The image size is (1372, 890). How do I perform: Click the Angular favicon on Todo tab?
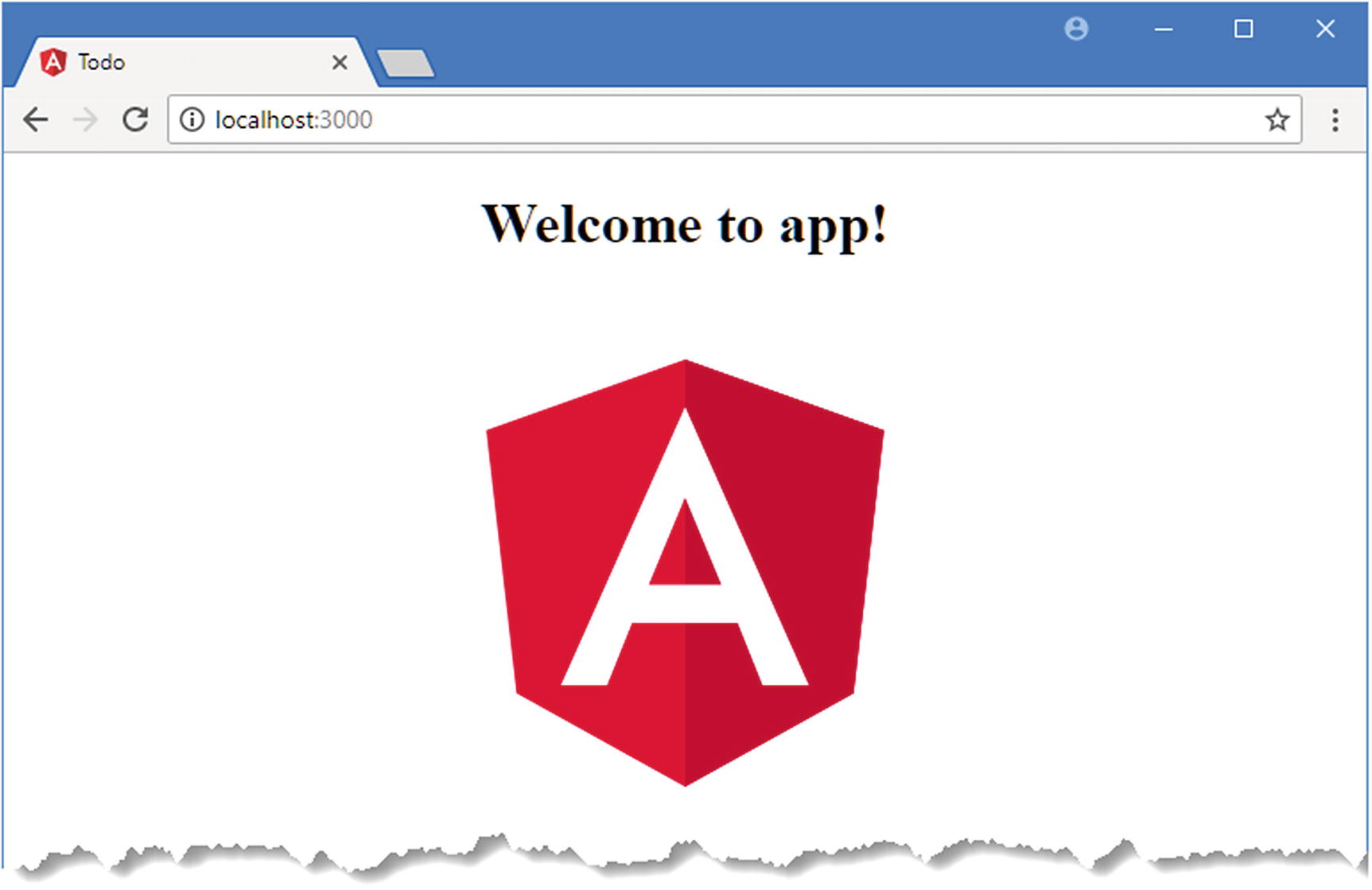click(53, 62)
